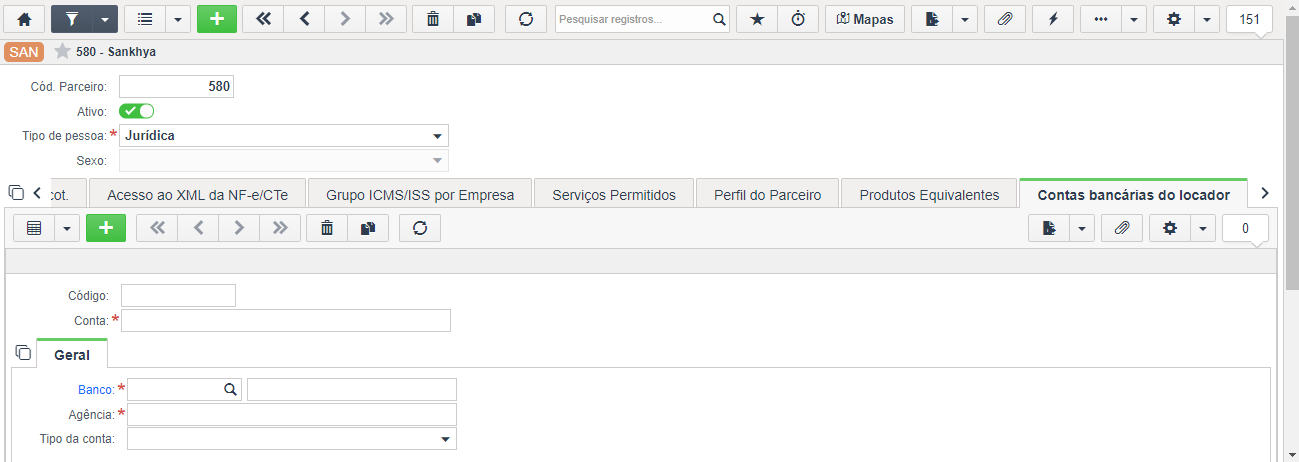The height and width of the screenshot is (462, 1299).
Task: Add a new bank account with green plus
Action: pyautogui.click(x=106, y=228)
